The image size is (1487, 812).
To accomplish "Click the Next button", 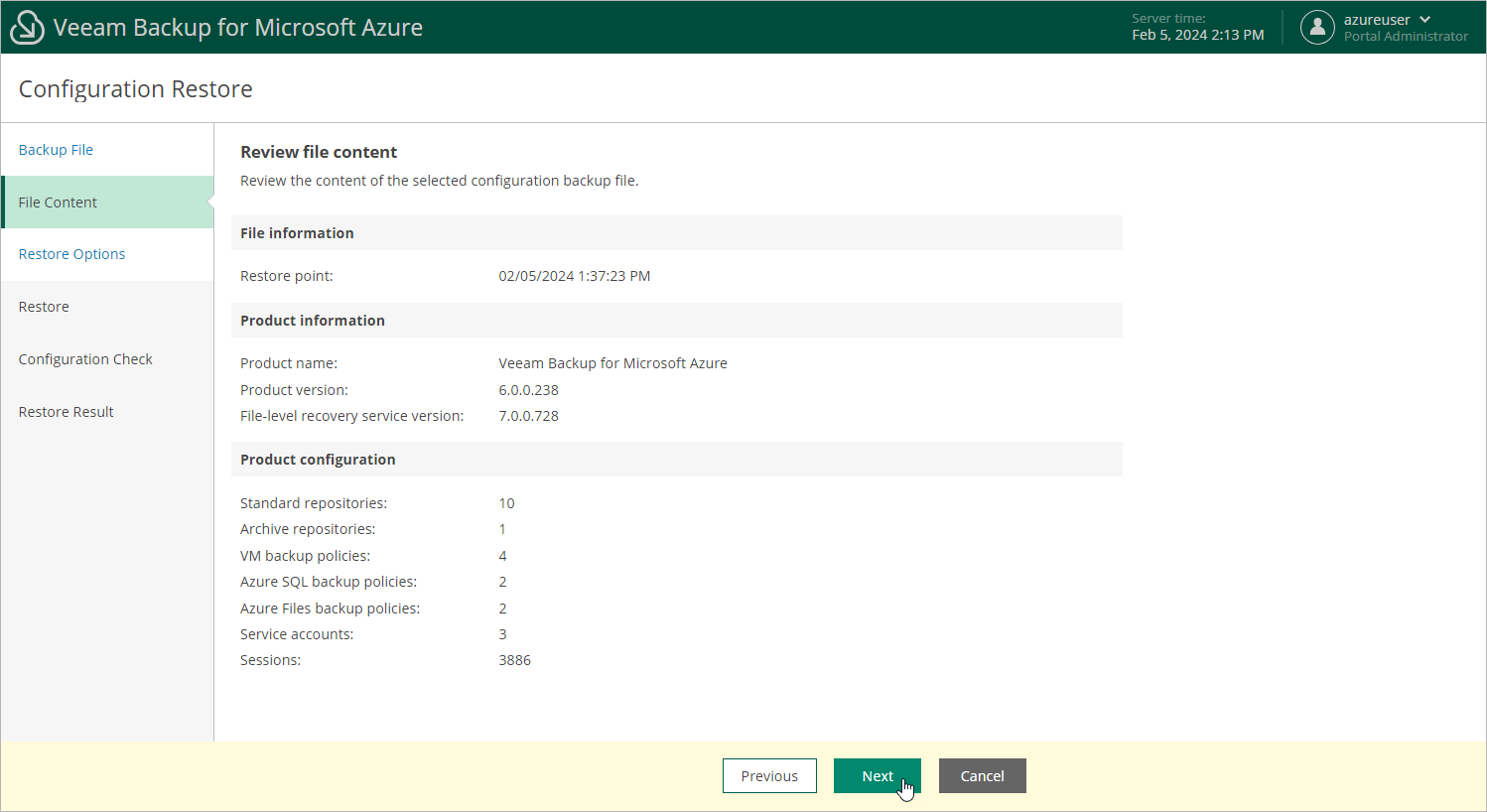I will point(878,776).
